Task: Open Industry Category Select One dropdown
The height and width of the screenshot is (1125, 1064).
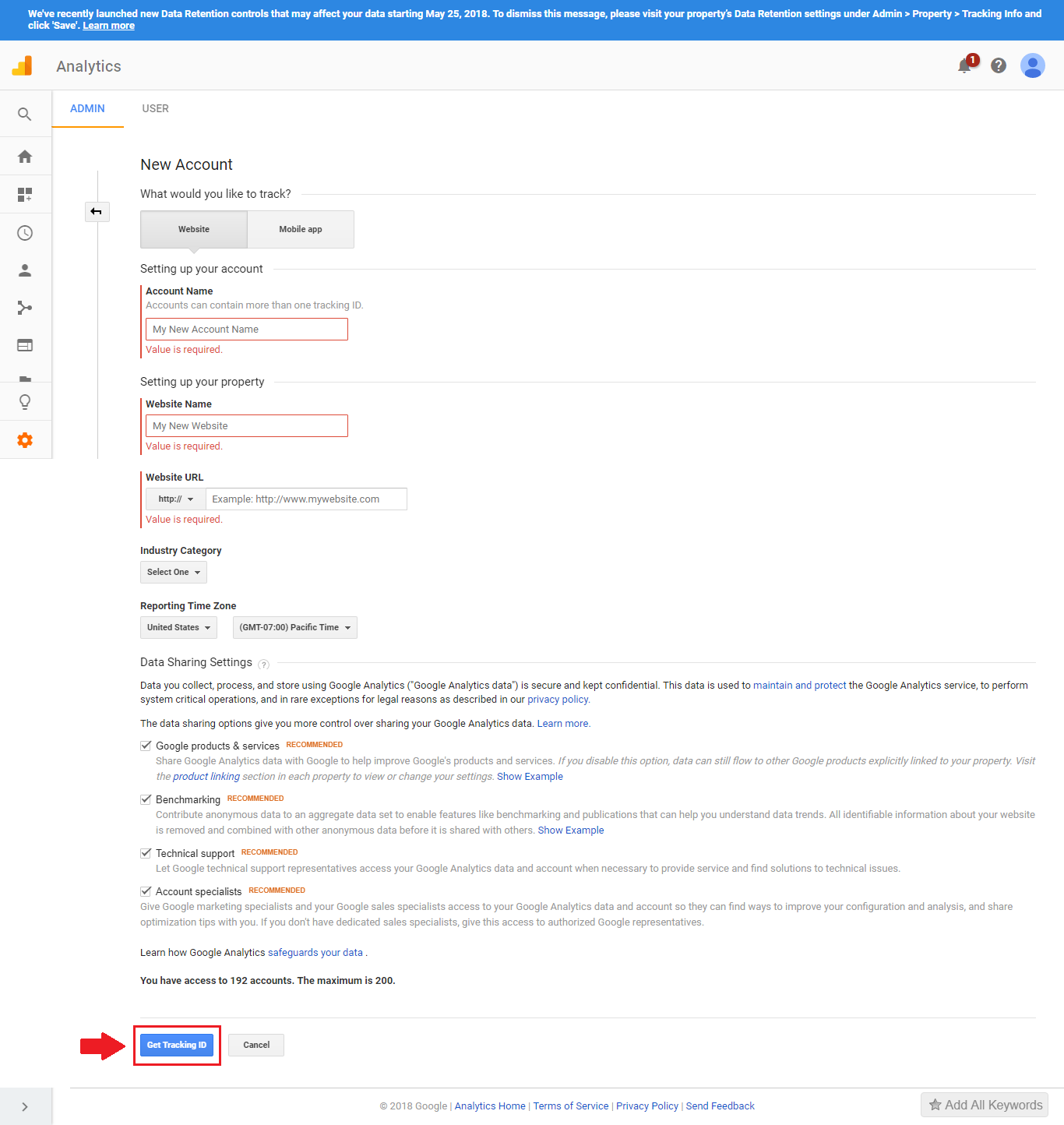Action: (174, 573)
